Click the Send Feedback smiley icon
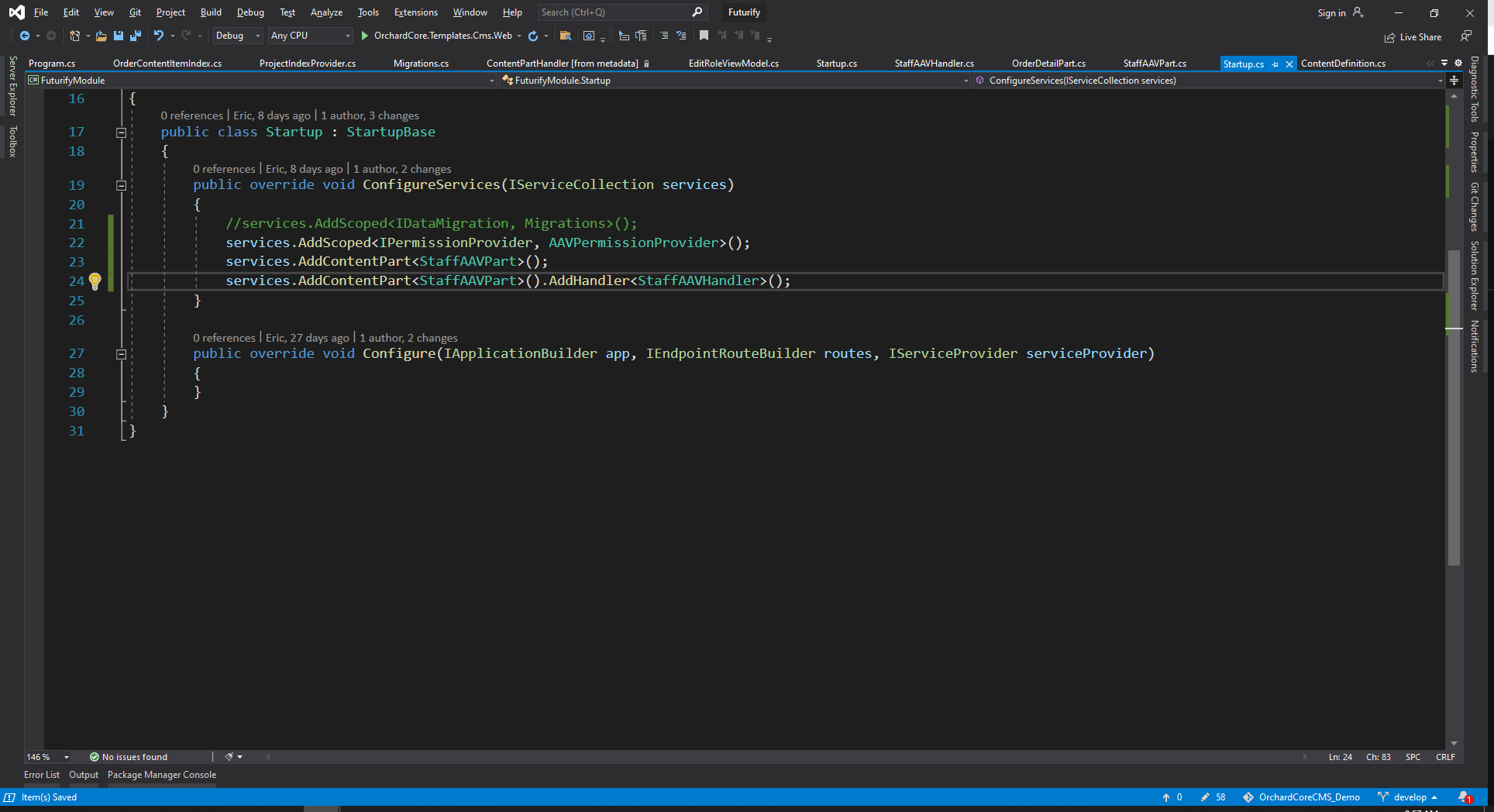The image size is (1494, 812). click(x=1466, y=36)
